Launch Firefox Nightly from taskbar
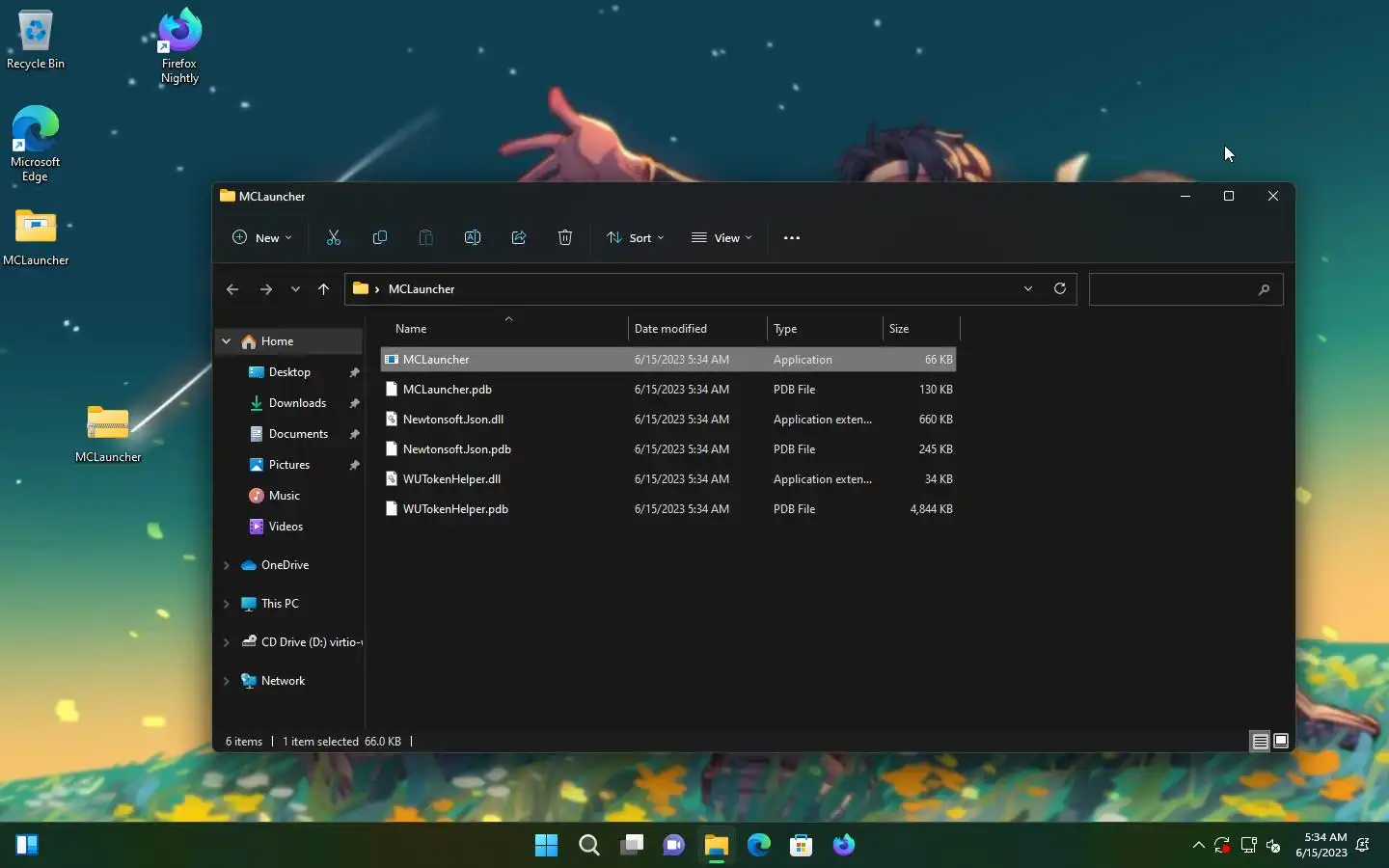Viewport: 1389px width, 868px height. pos(843,845)
